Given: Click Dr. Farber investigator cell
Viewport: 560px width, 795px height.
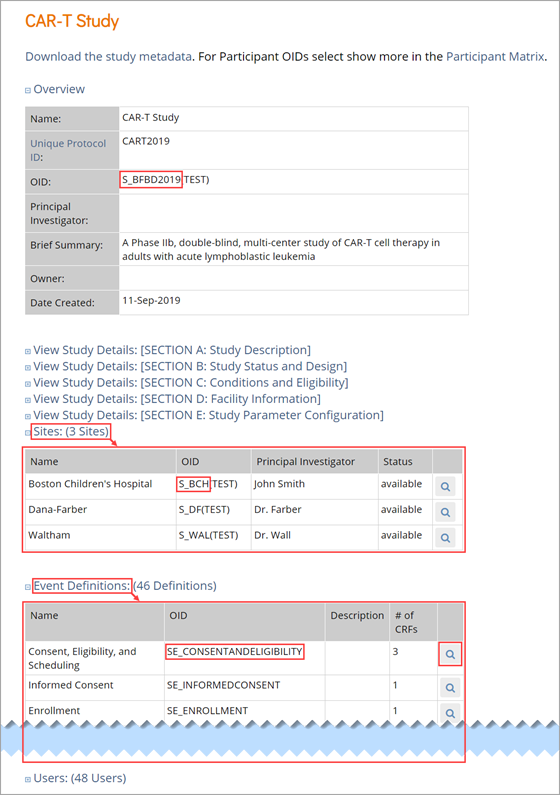Looking at the screenshot, I should point(278,509).
